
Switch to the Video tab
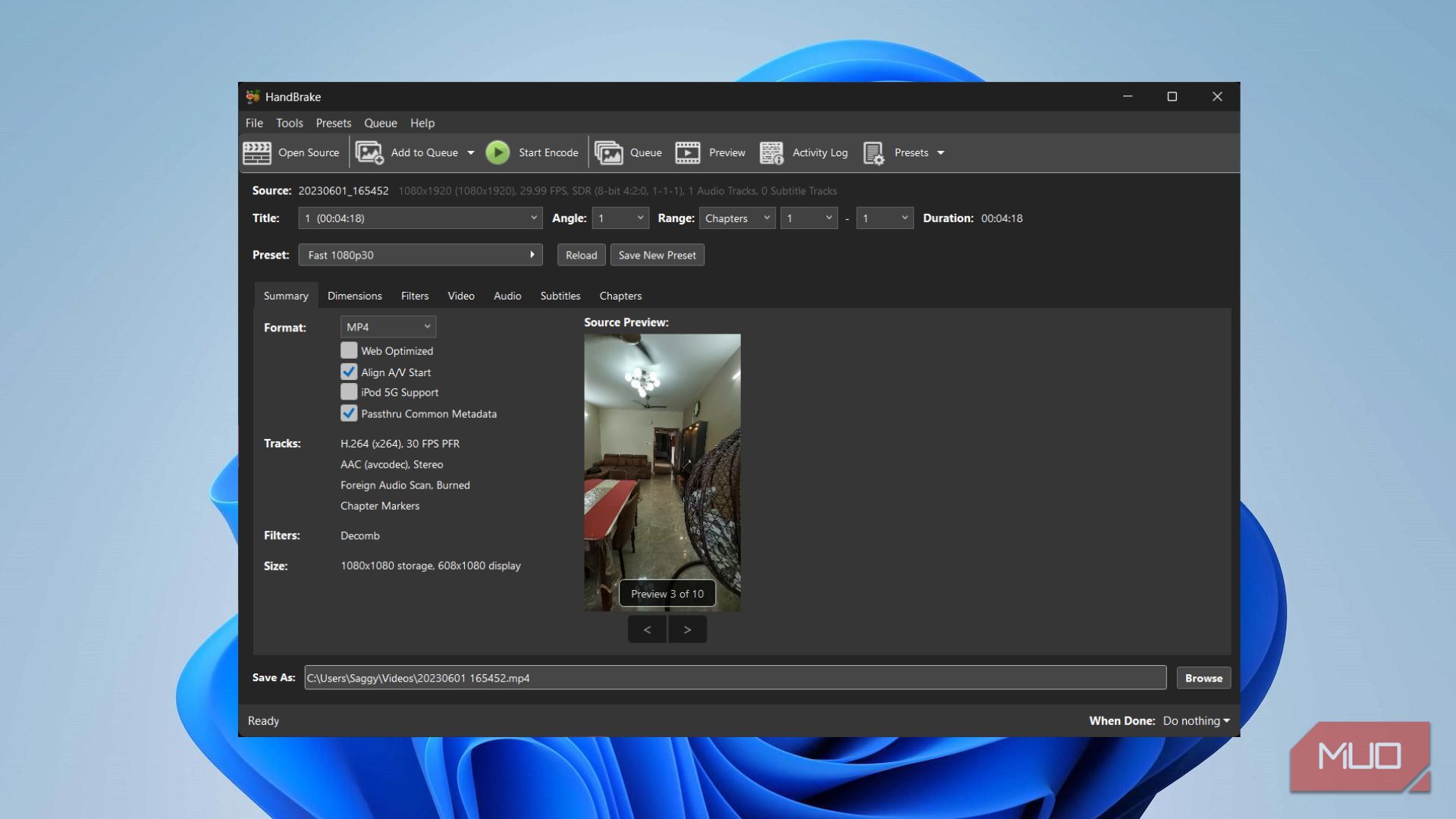pyautogui.click(x=461, y=296)
